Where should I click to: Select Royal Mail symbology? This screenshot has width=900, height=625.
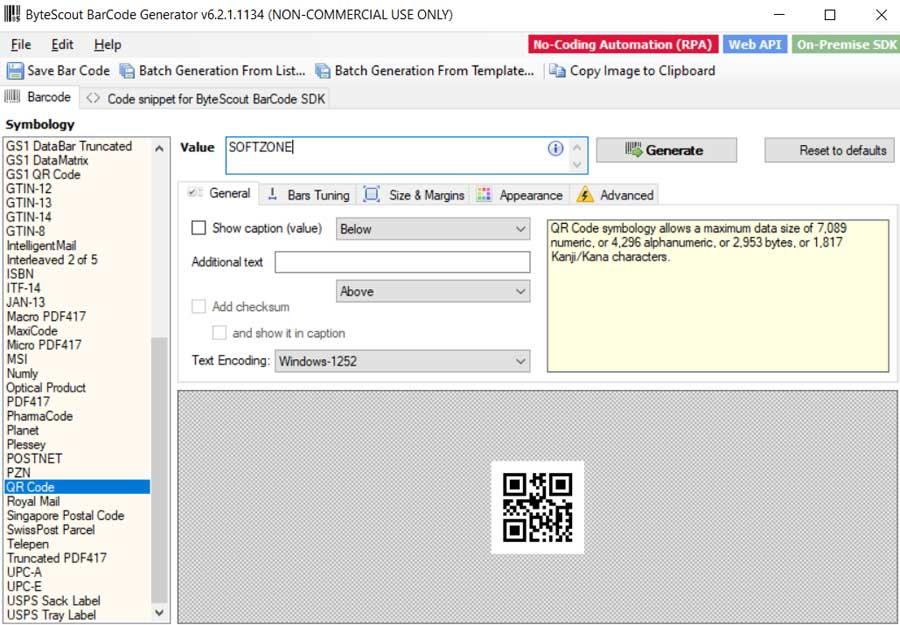coord(33,501)
